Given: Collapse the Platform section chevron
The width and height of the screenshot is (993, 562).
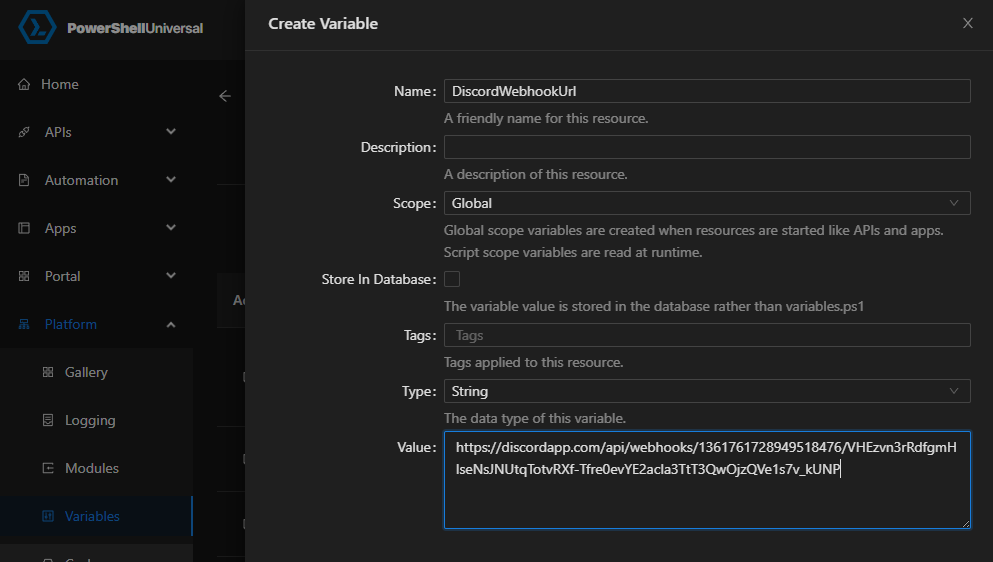Looking at the screenshot, I should click(171, 324).
